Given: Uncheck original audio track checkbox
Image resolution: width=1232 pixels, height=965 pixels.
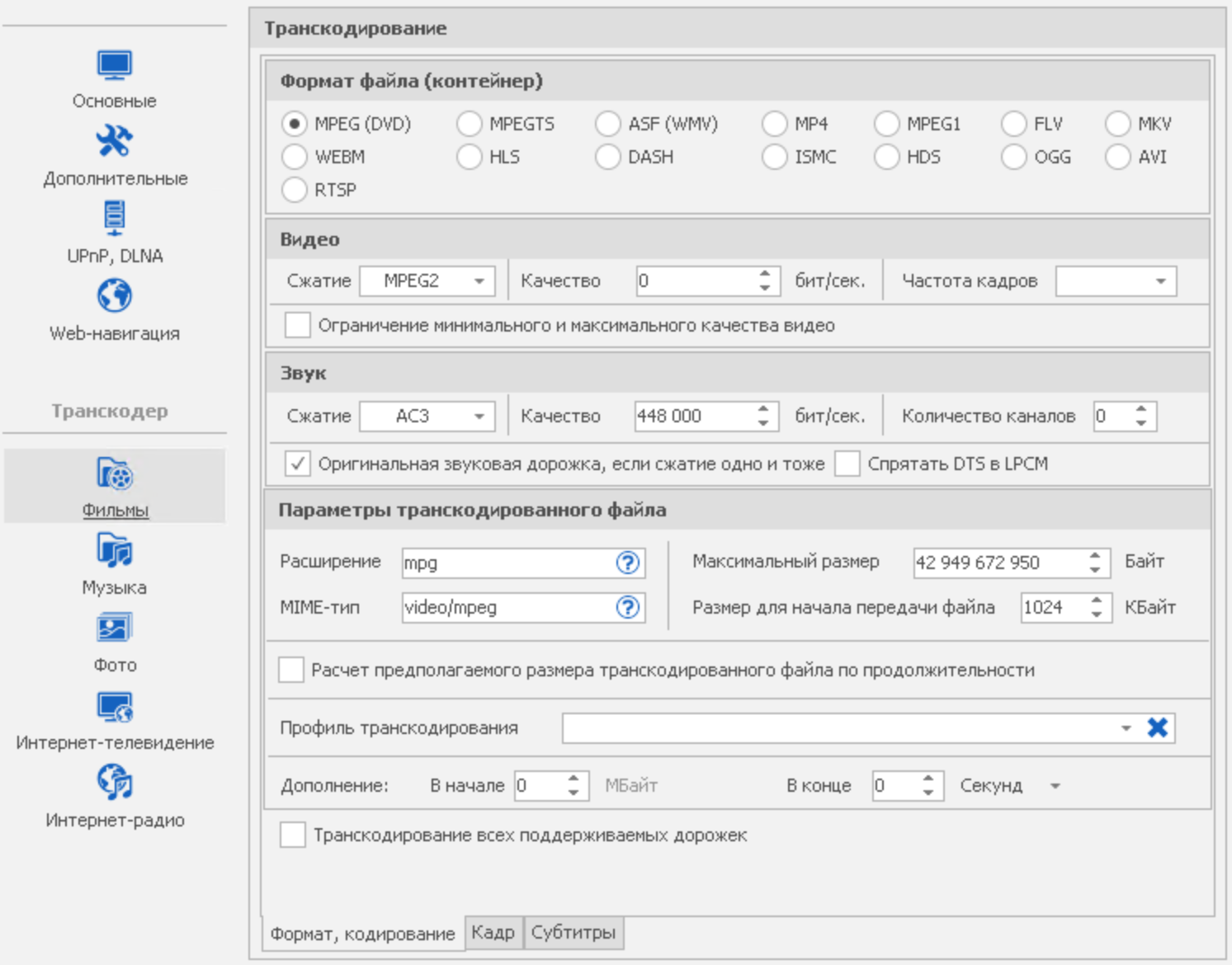Looking at the screenshot, I should pos(297,464).
